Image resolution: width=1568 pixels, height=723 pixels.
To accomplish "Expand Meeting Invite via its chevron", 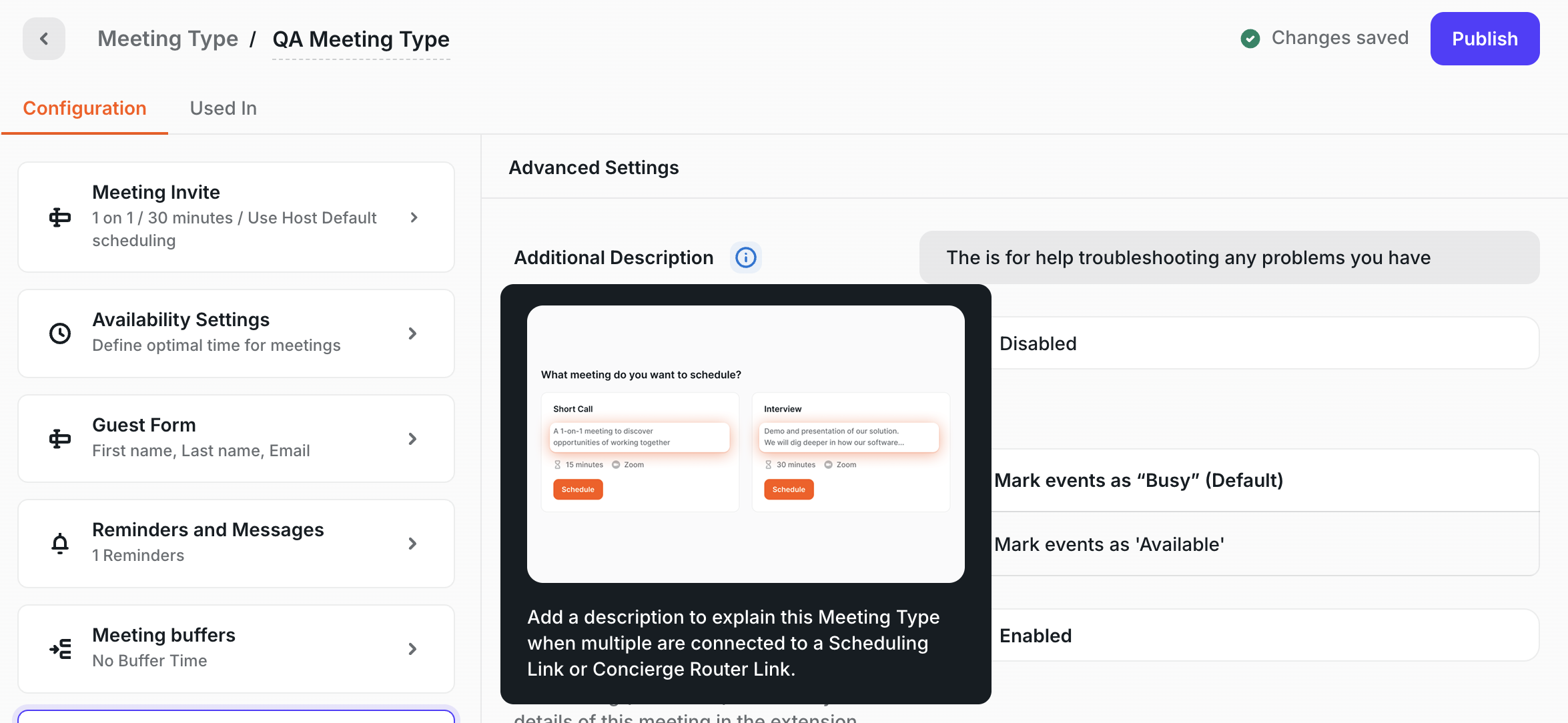I will click(x=414, y=217).
